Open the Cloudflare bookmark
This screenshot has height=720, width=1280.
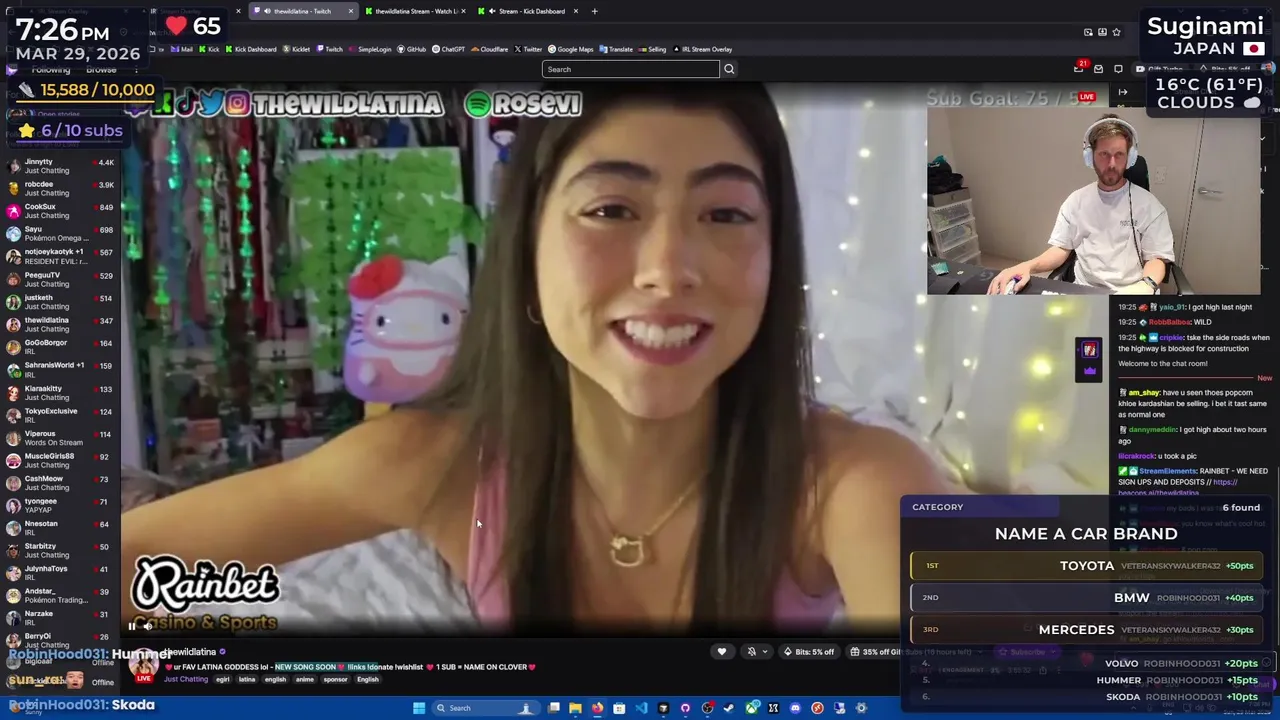pos(490,49)
